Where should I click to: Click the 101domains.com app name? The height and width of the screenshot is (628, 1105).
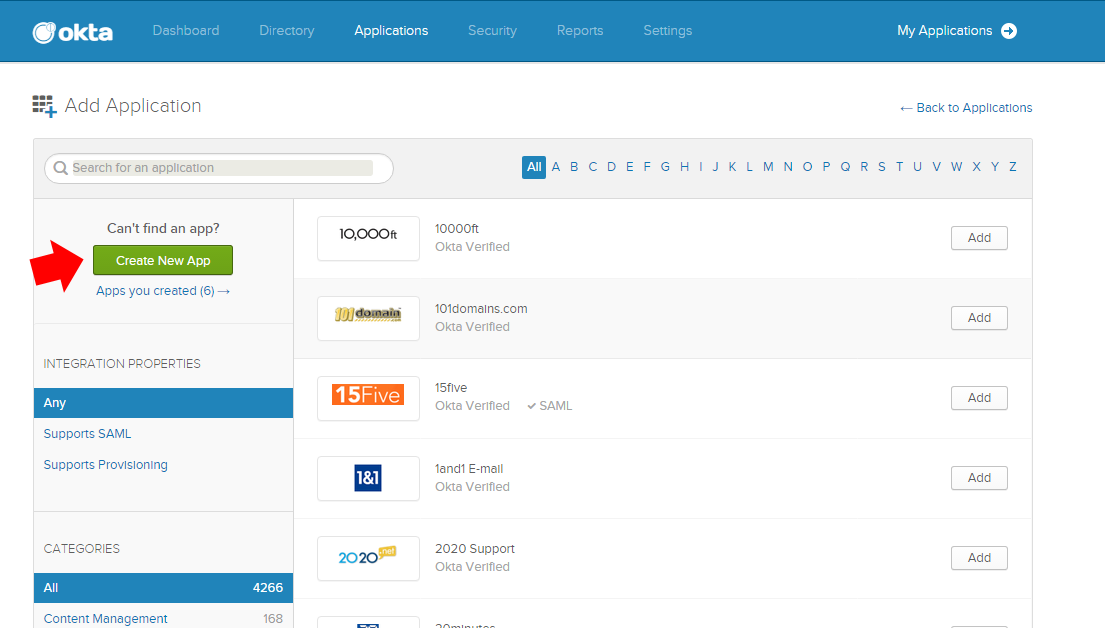pos(481,309)
